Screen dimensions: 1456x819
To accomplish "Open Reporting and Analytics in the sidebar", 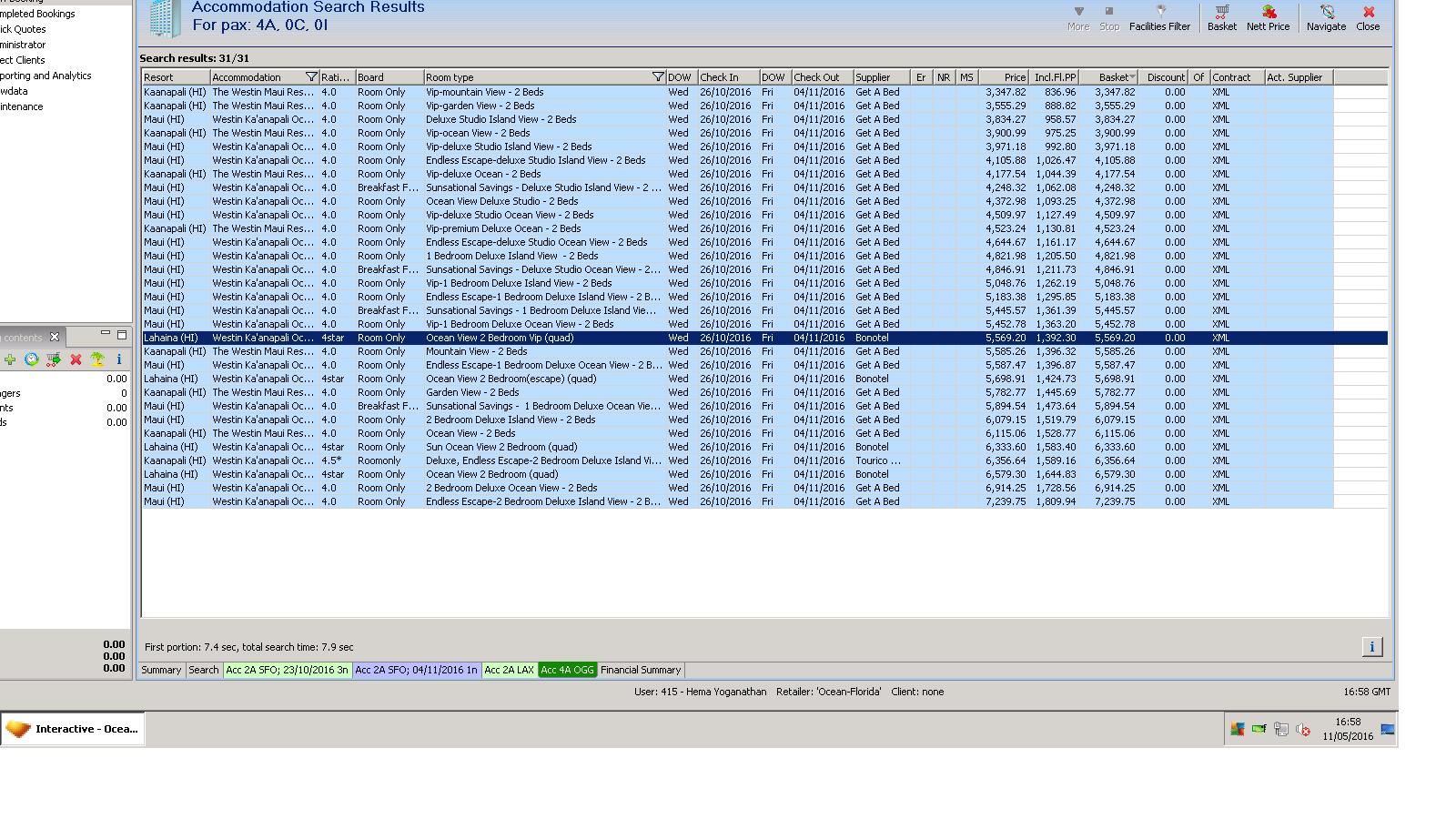I will click(45, 76).
